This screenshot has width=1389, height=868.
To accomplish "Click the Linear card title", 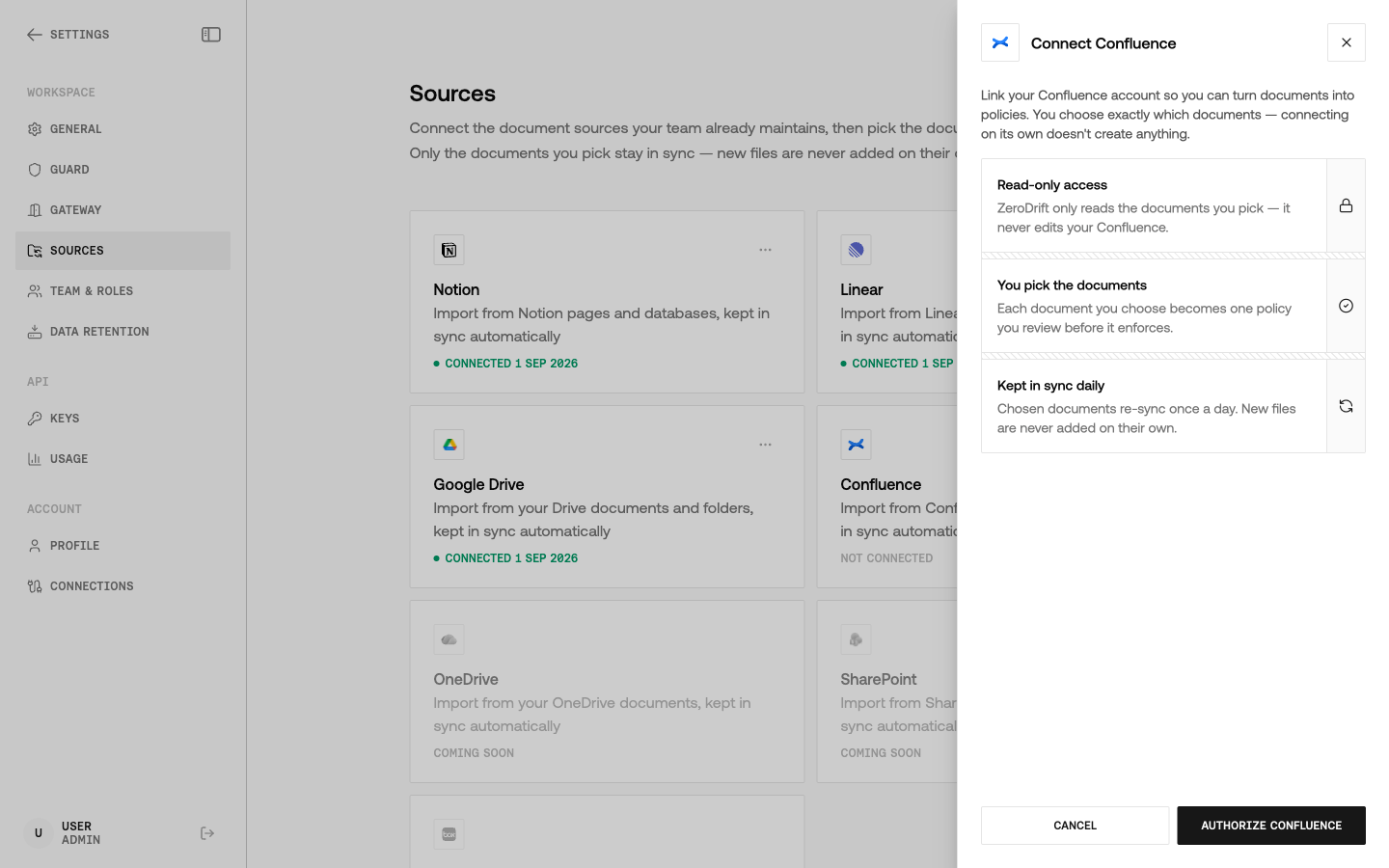I will pyautogui.click(x=861, y=289).
